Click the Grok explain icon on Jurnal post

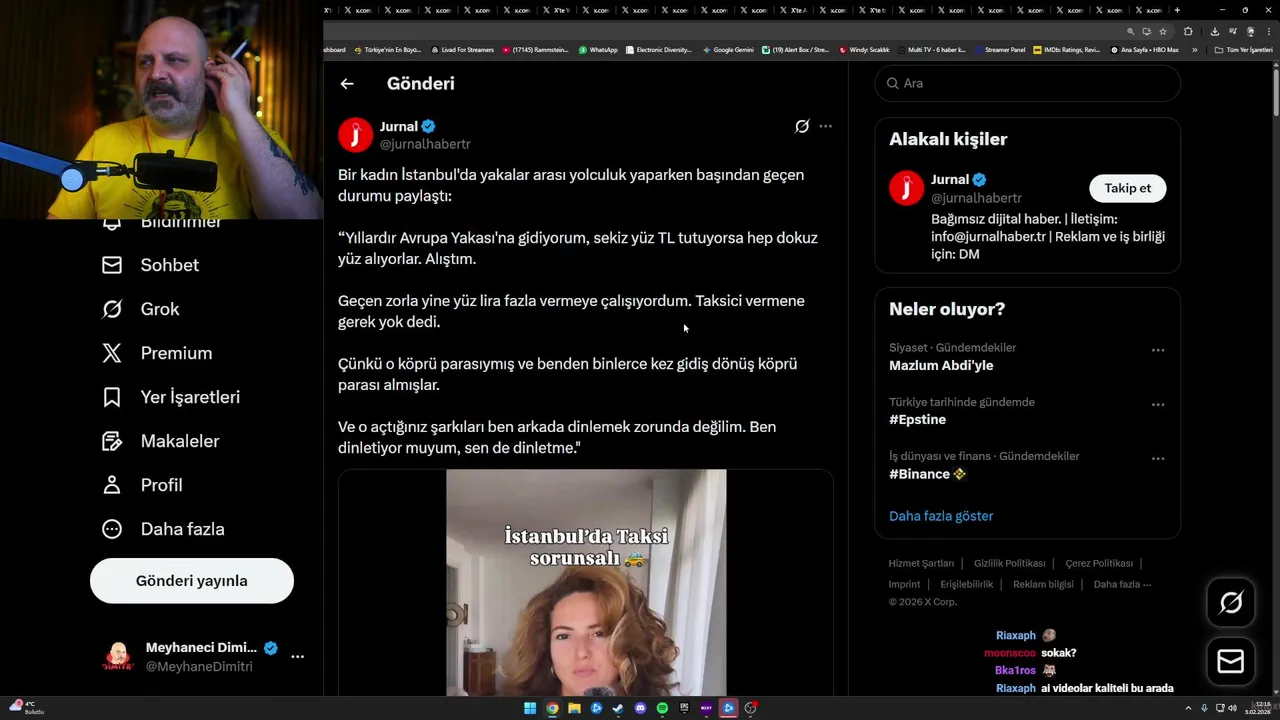[x=802, y=126]
